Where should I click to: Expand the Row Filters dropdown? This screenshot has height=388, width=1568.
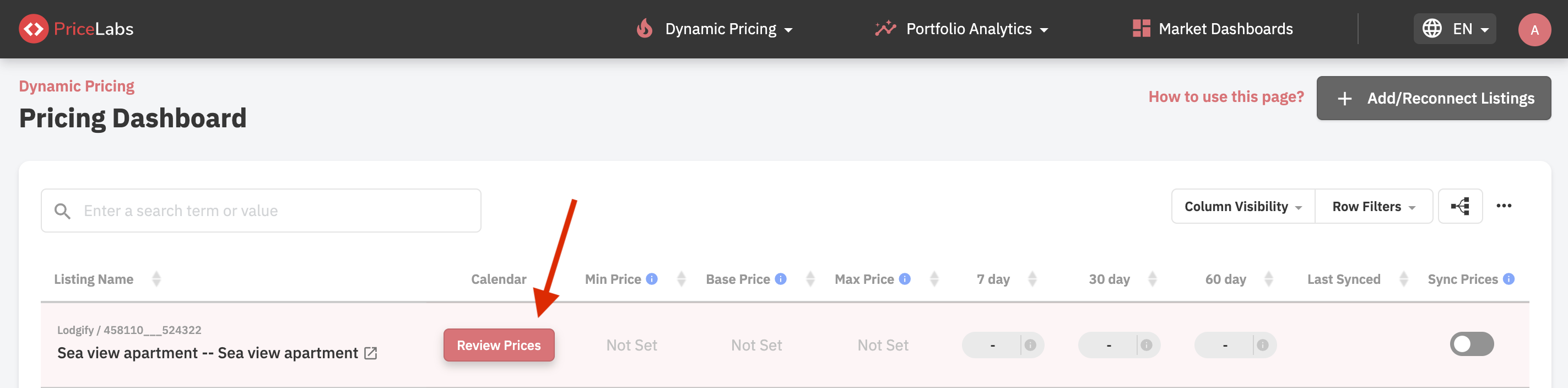pos(1373,207)
